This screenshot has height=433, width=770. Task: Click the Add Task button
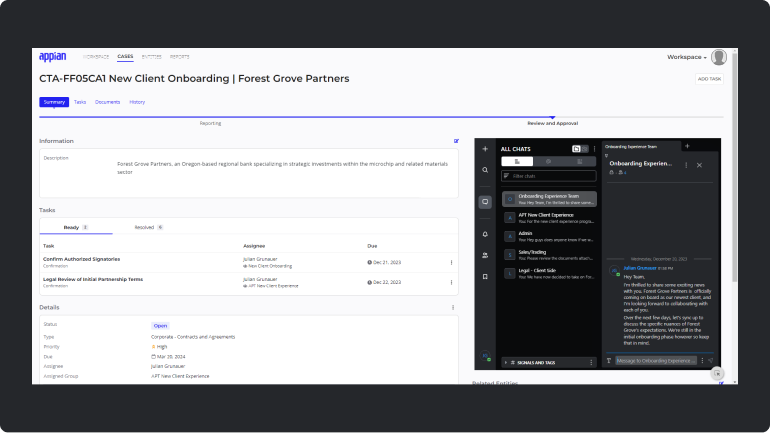[x=709, y=78]
